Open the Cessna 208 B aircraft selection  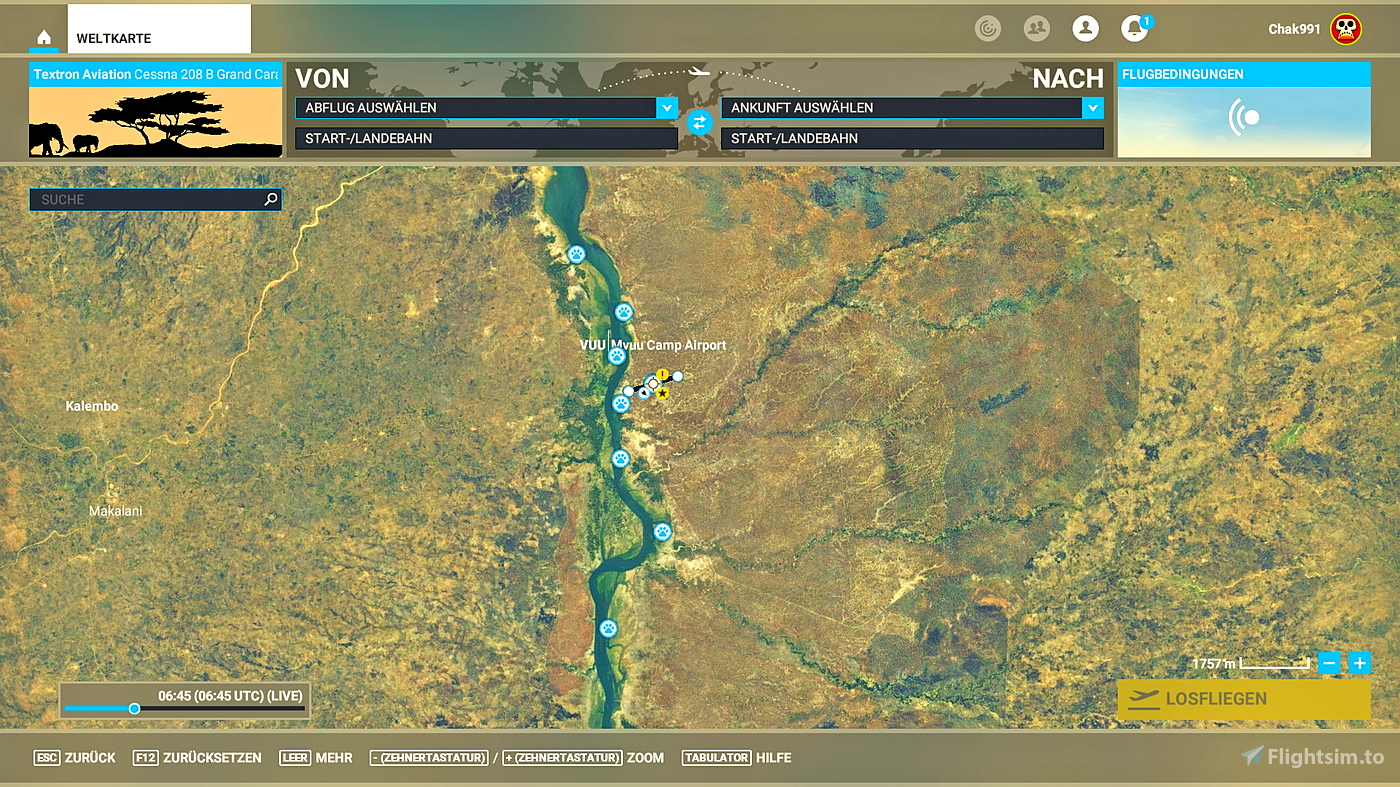pyautogui.click(x=155, y=110)
